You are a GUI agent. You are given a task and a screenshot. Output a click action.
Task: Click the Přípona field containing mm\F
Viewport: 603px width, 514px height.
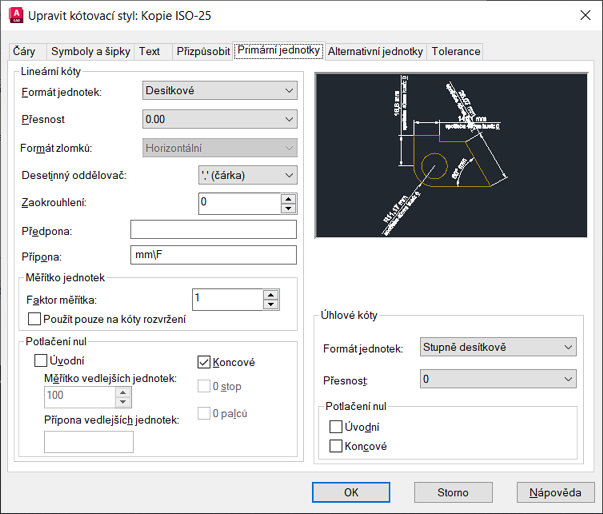[213, 255]
